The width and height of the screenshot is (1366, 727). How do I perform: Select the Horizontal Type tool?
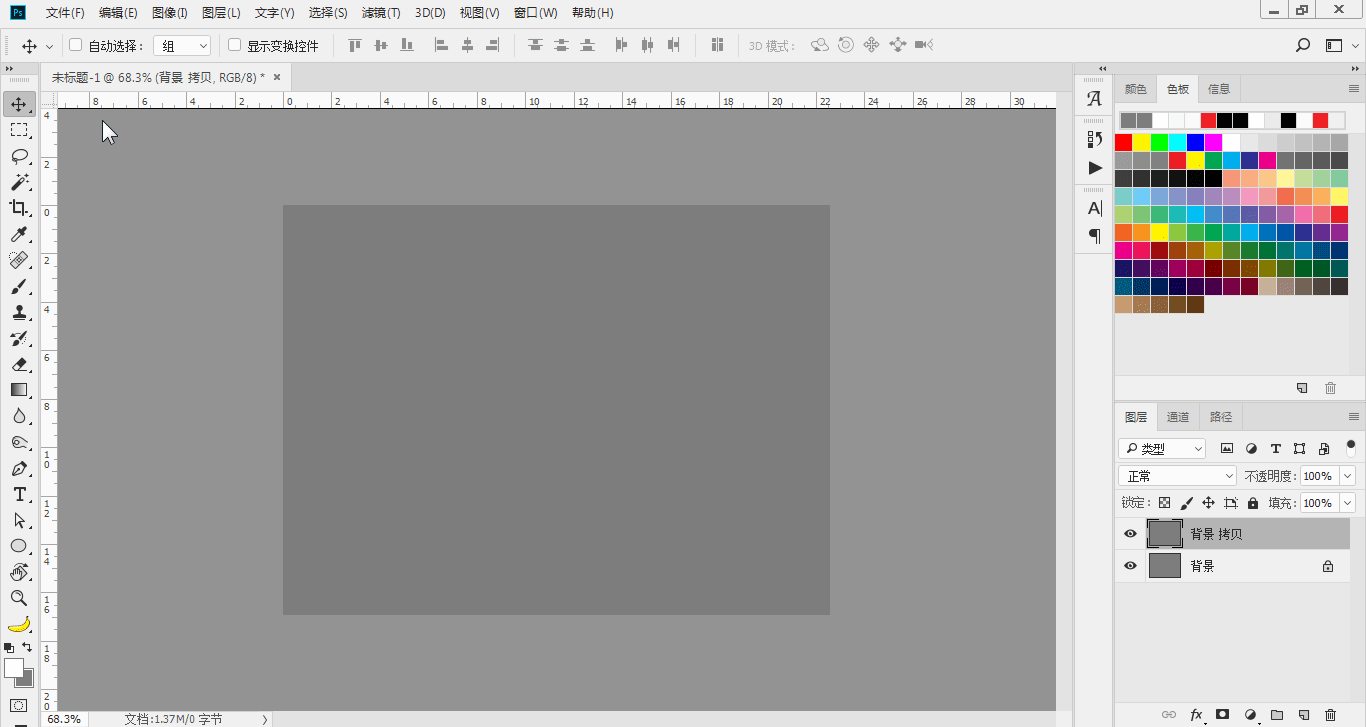coord(19,494)
